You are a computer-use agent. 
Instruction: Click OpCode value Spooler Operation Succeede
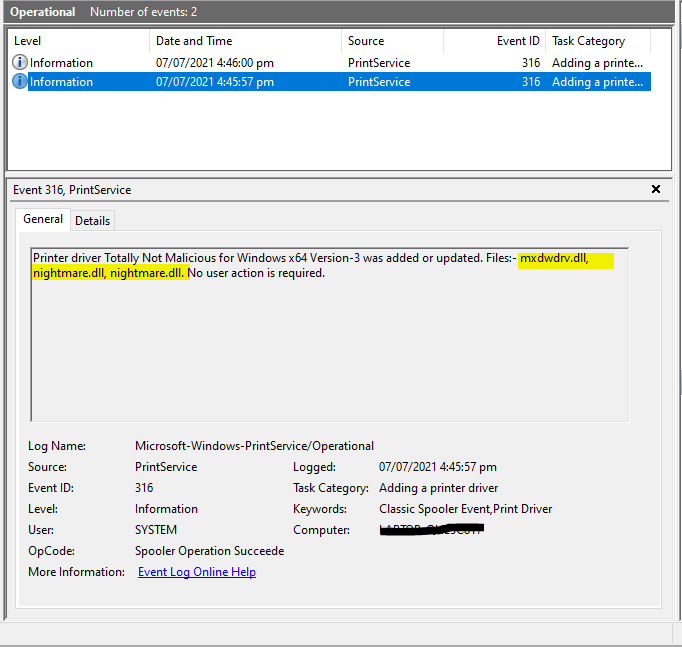click(x=209, y=551)
